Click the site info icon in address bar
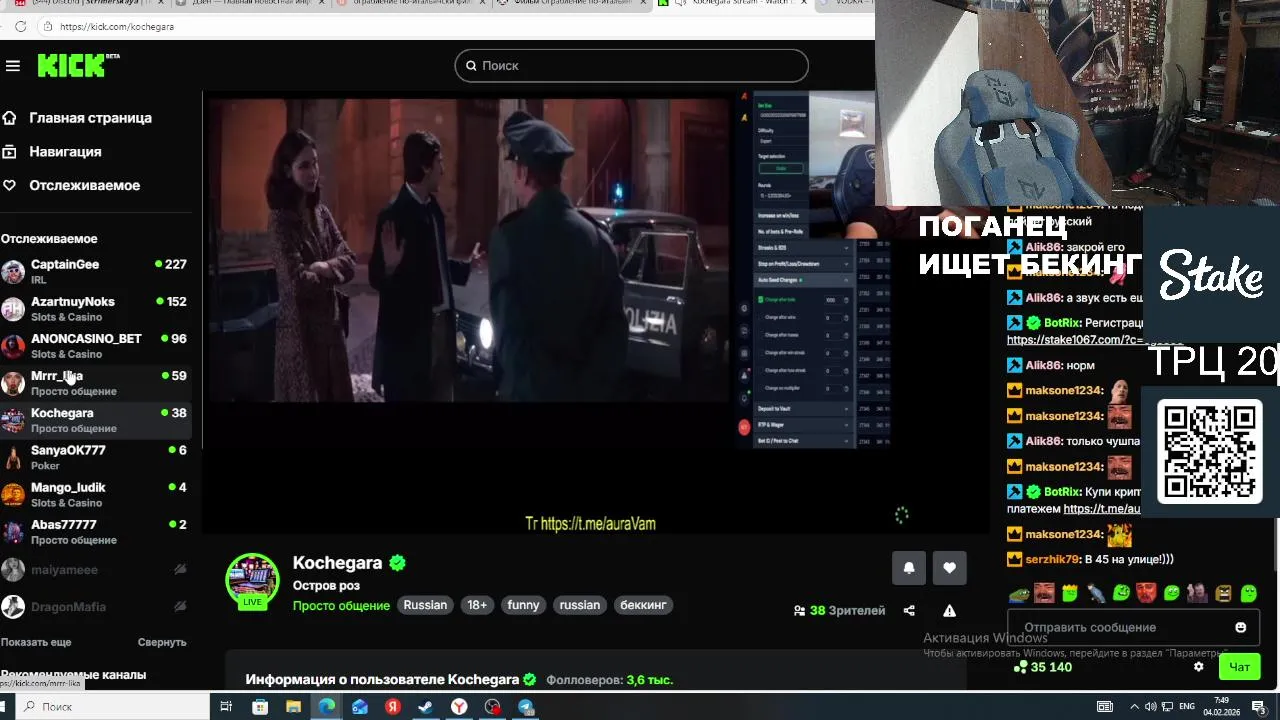Image resolution: width=1280 pixels, height=720 pixels. coord(48,27)
